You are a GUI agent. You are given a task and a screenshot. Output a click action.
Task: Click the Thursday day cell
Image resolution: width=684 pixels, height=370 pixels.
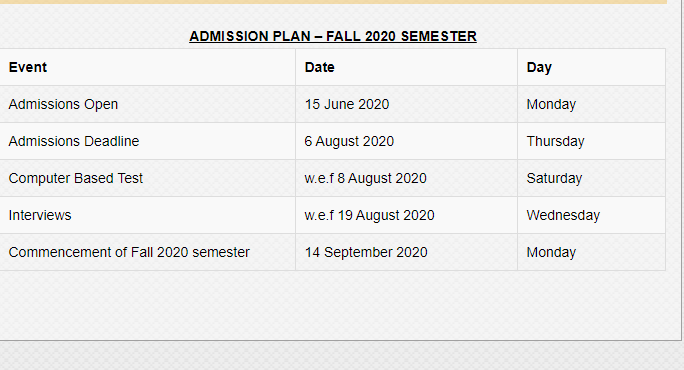click(x=592, y=141)
